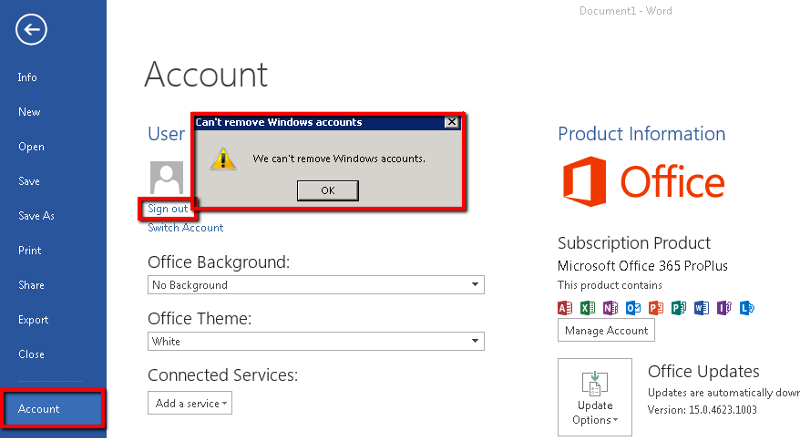Choose Close in the sidebar

[x=31, y=354]
